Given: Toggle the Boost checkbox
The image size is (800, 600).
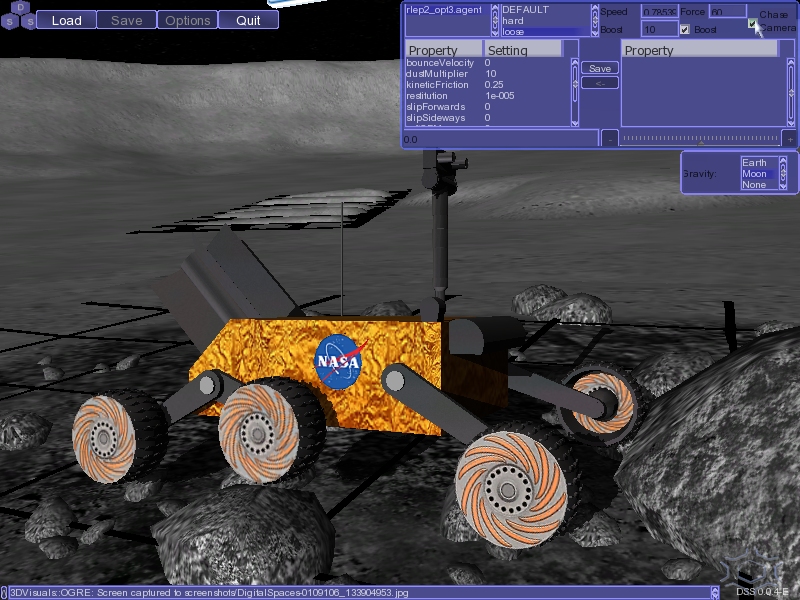Looking at the screenshot, I should coord(685,30).
